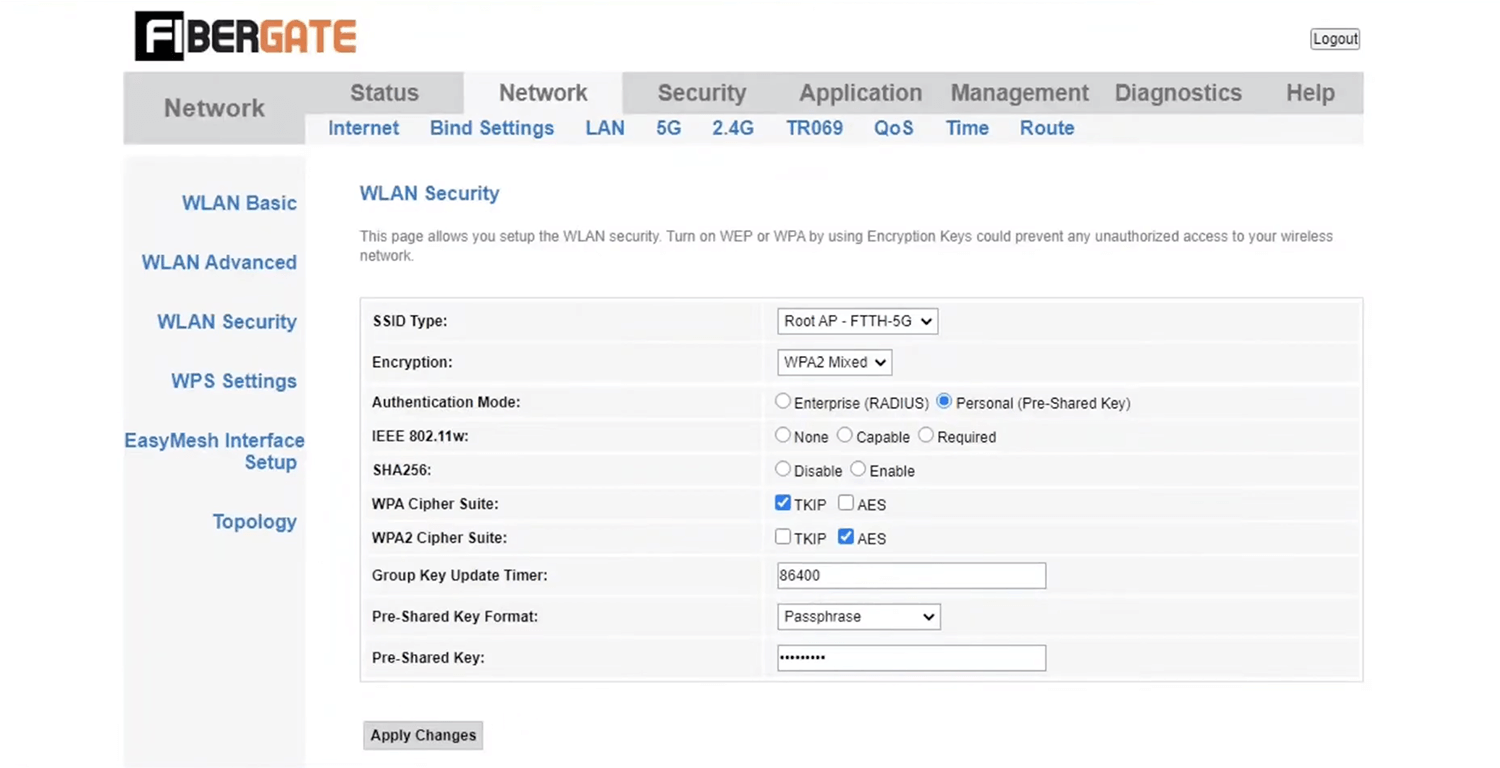Open the SSID Type dropdown

tap(857, 321)
